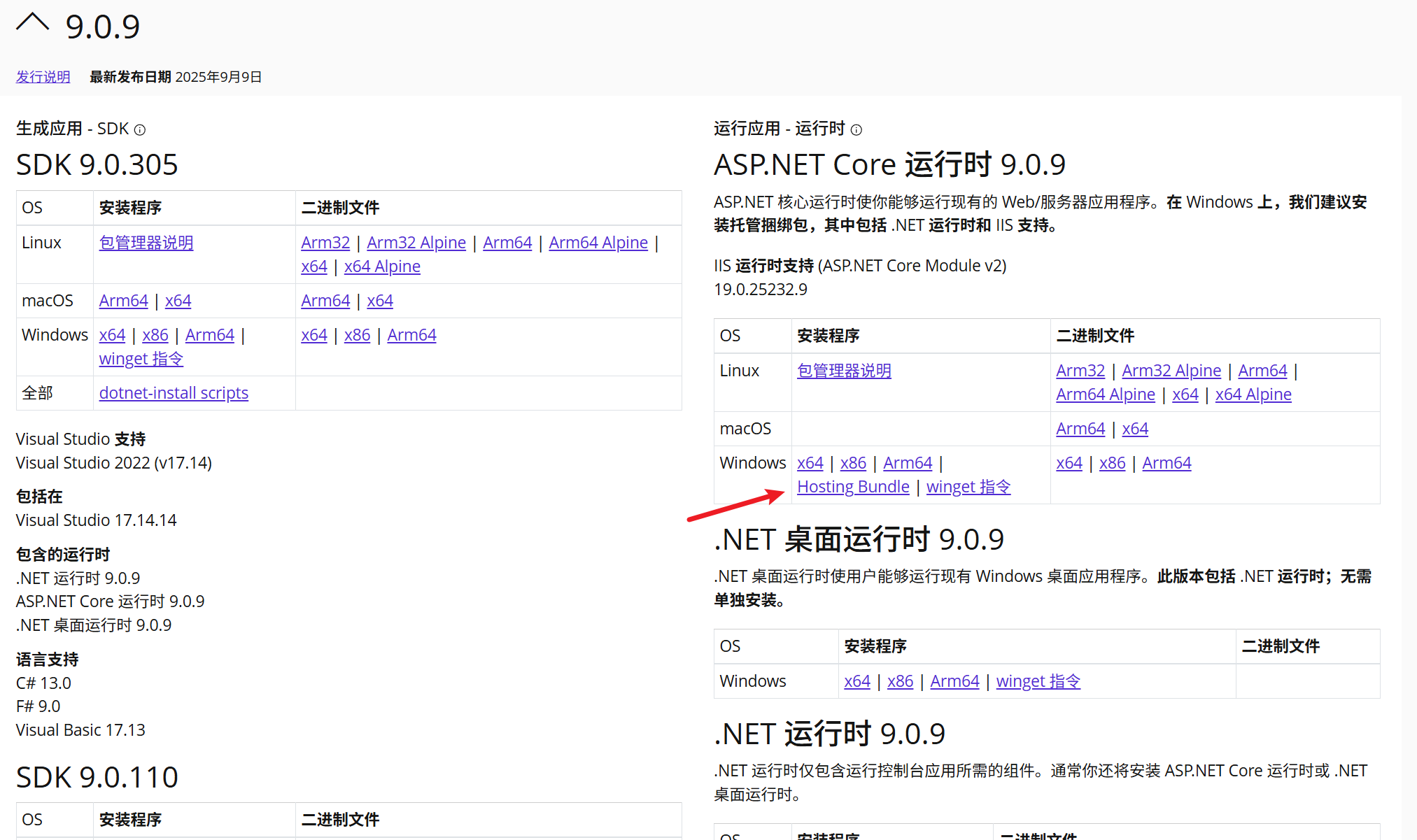
Task: Open .NET 桌面运行时 winget 指令 link
Action: tap(1038, 681)
